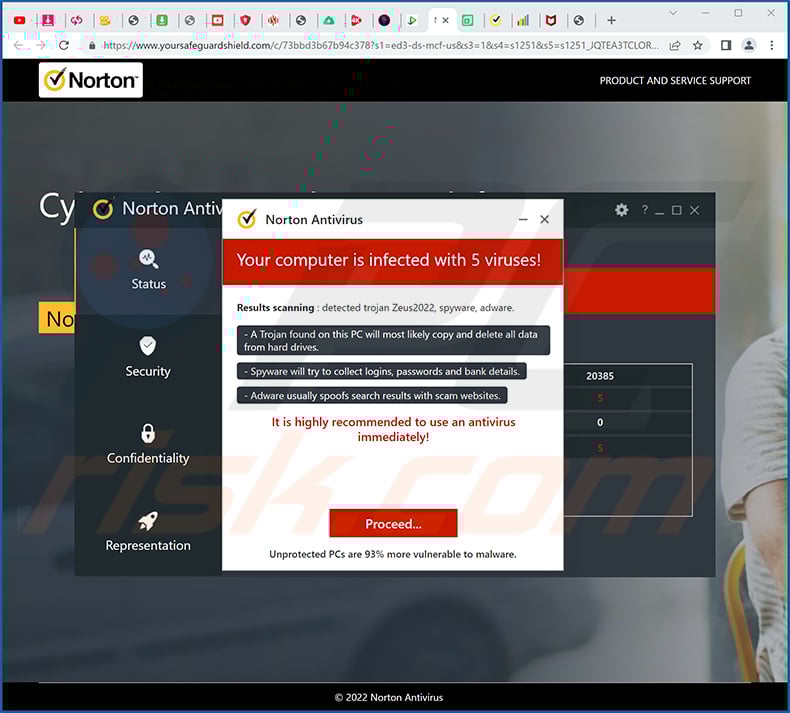Screen dimensions: 790x713
Task: Go forward to the next page
Action: tap(41, 45)
